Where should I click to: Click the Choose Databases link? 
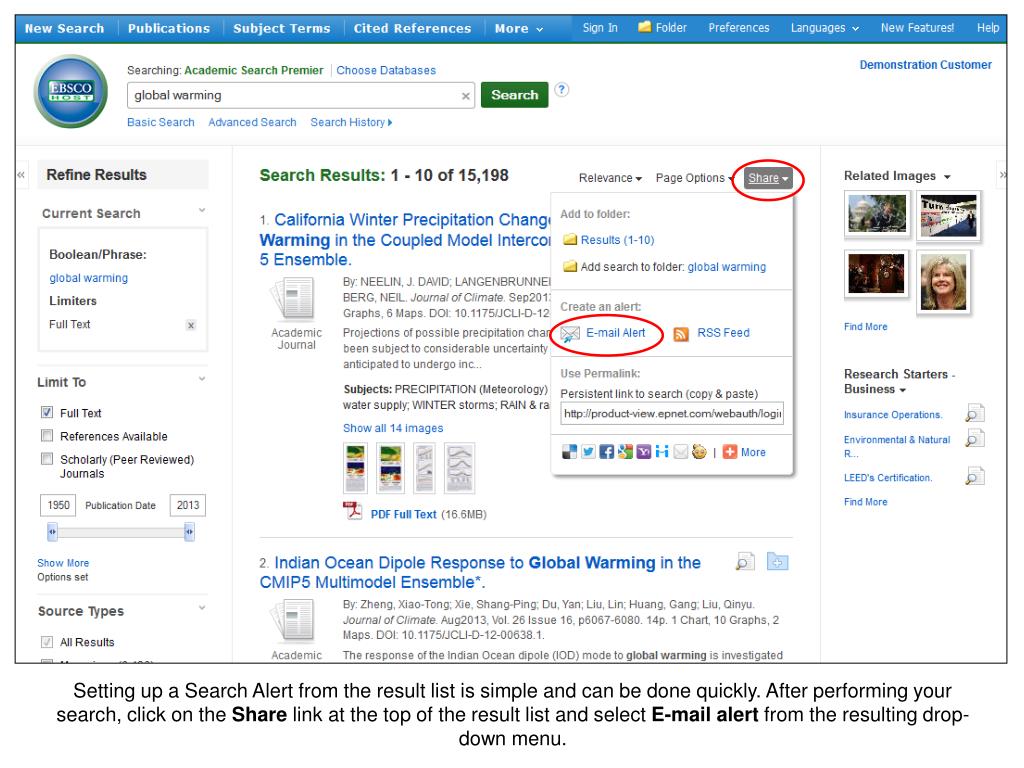pos(386,70)
